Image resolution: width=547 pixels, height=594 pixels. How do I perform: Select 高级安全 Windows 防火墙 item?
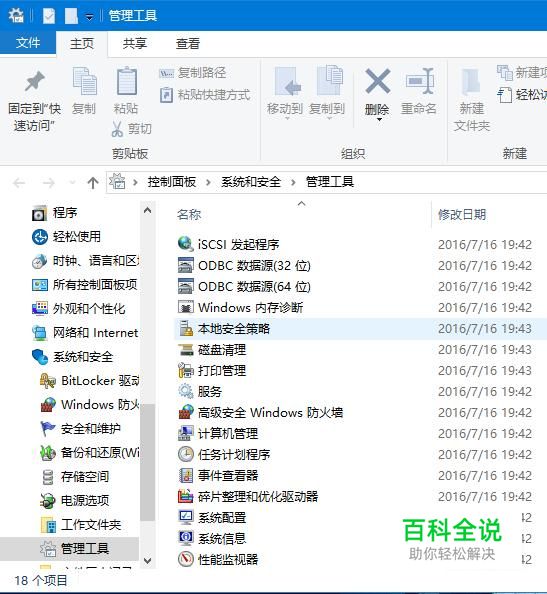270,413
